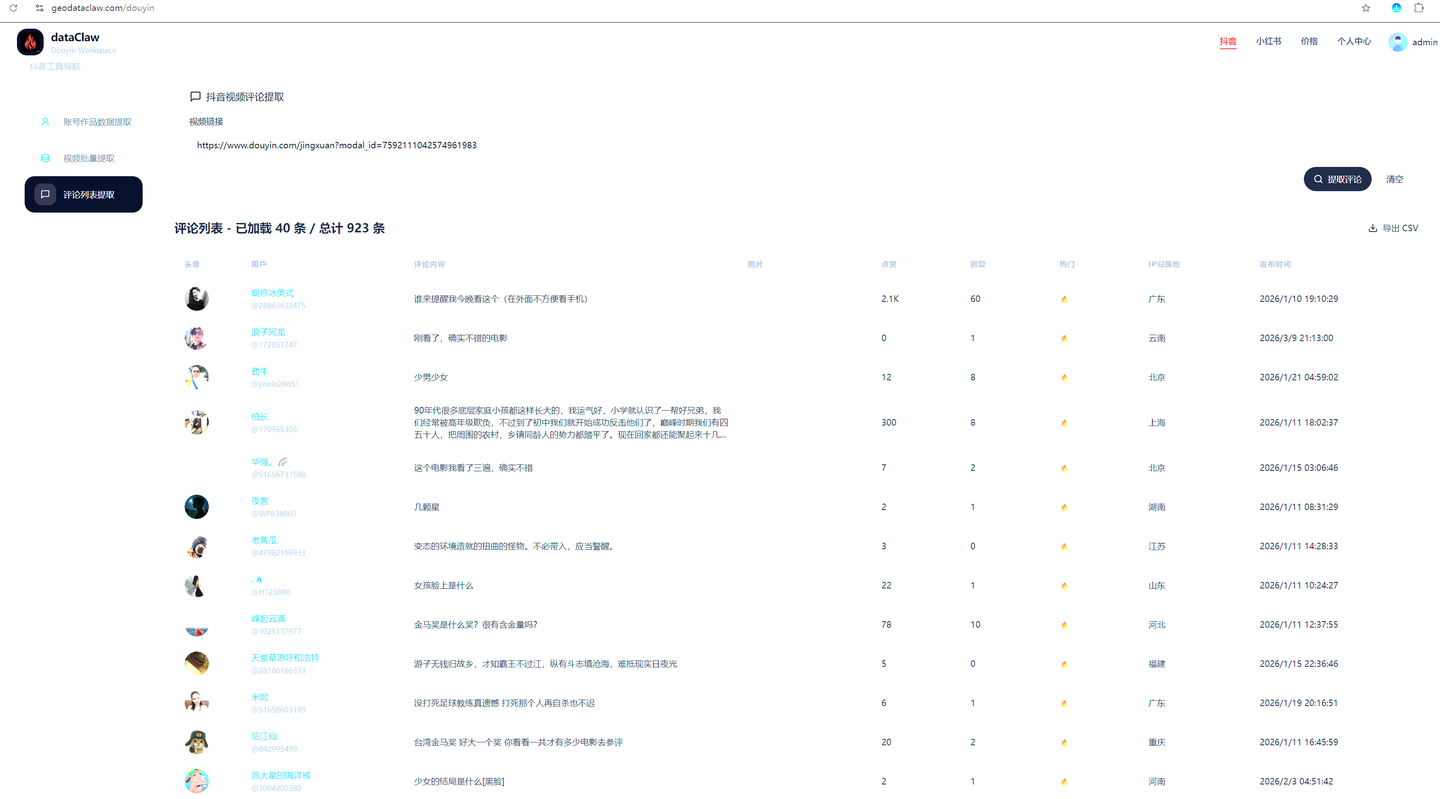Click the IP归属地 column header
The height and width of the screenshot is (799, 1440).
pos(1164,264)
